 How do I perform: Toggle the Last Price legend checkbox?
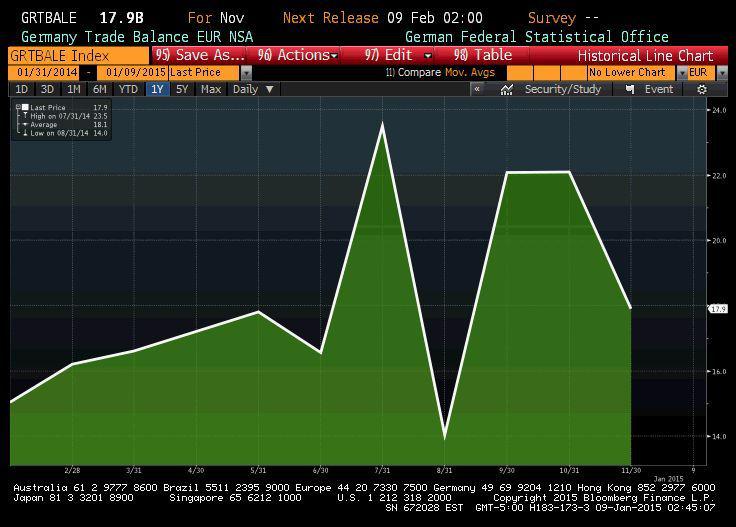(26, 107)
